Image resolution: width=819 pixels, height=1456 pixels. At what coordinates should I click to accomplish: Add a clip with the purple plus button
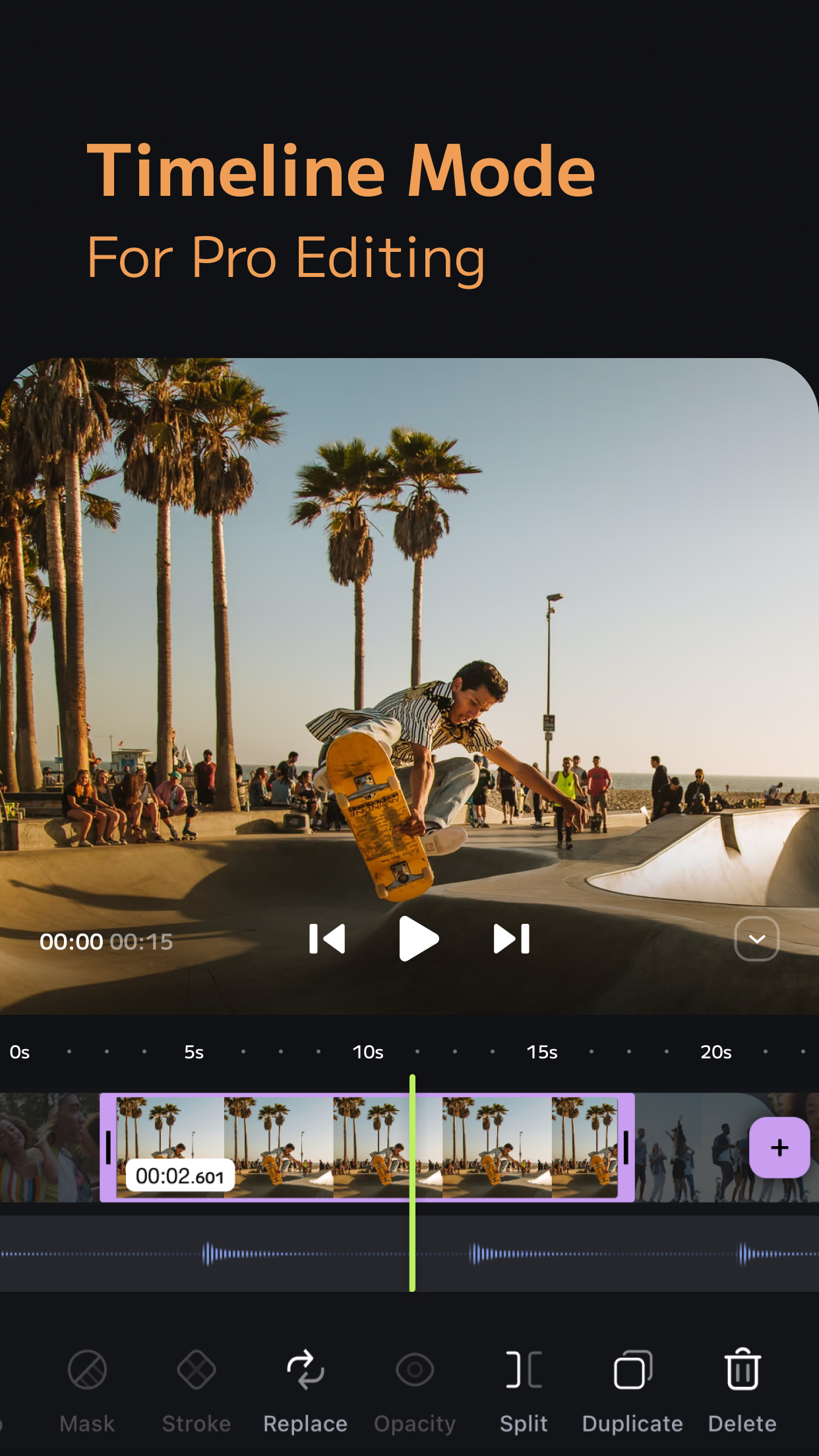pyautogui.click(x=779, y=1147)
